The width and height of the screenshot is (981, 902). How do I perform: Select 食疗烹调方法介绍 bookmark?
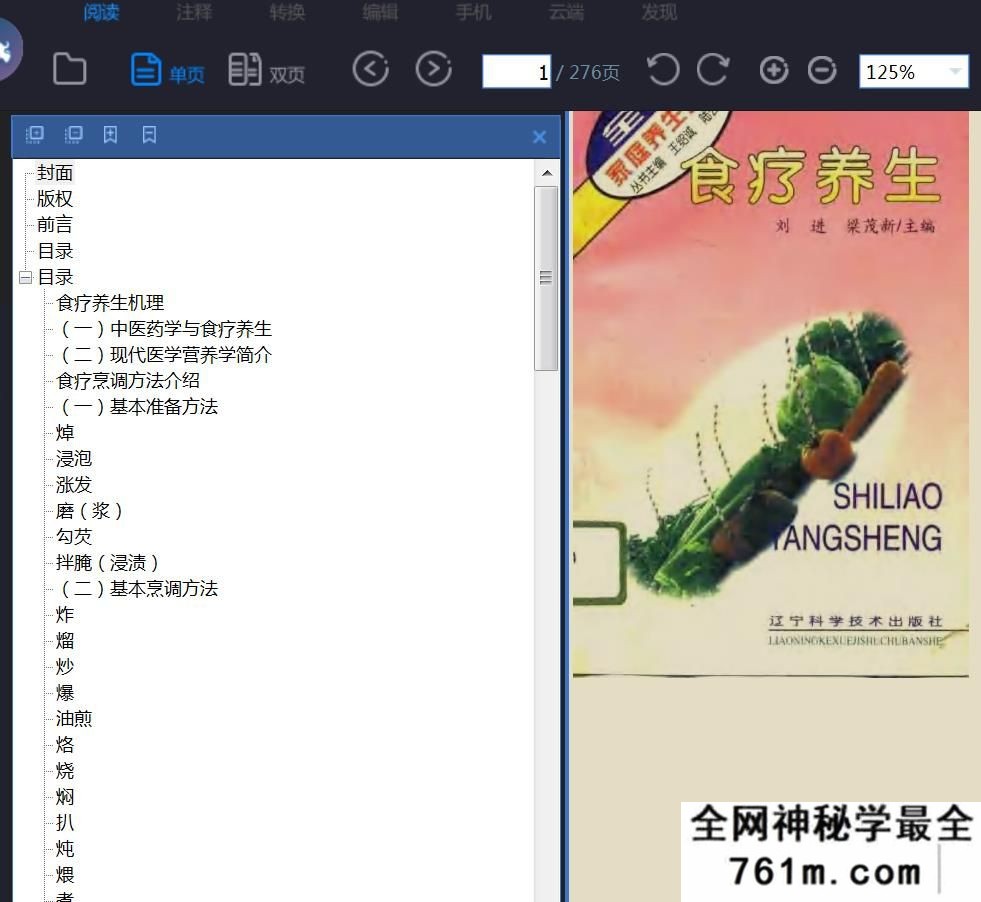(128, 381)
